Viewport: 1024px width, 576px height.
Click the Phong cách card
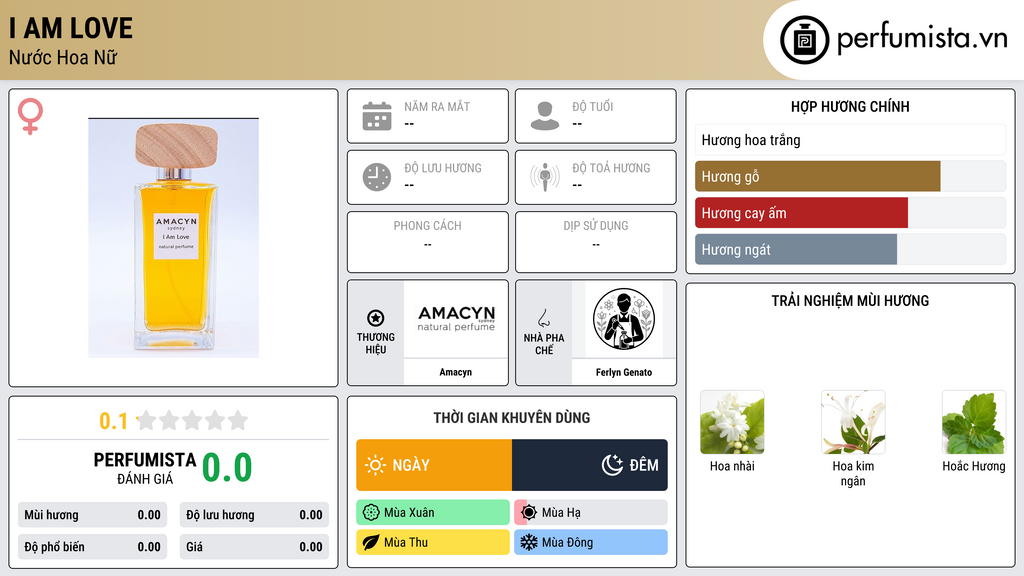[428, 242]
